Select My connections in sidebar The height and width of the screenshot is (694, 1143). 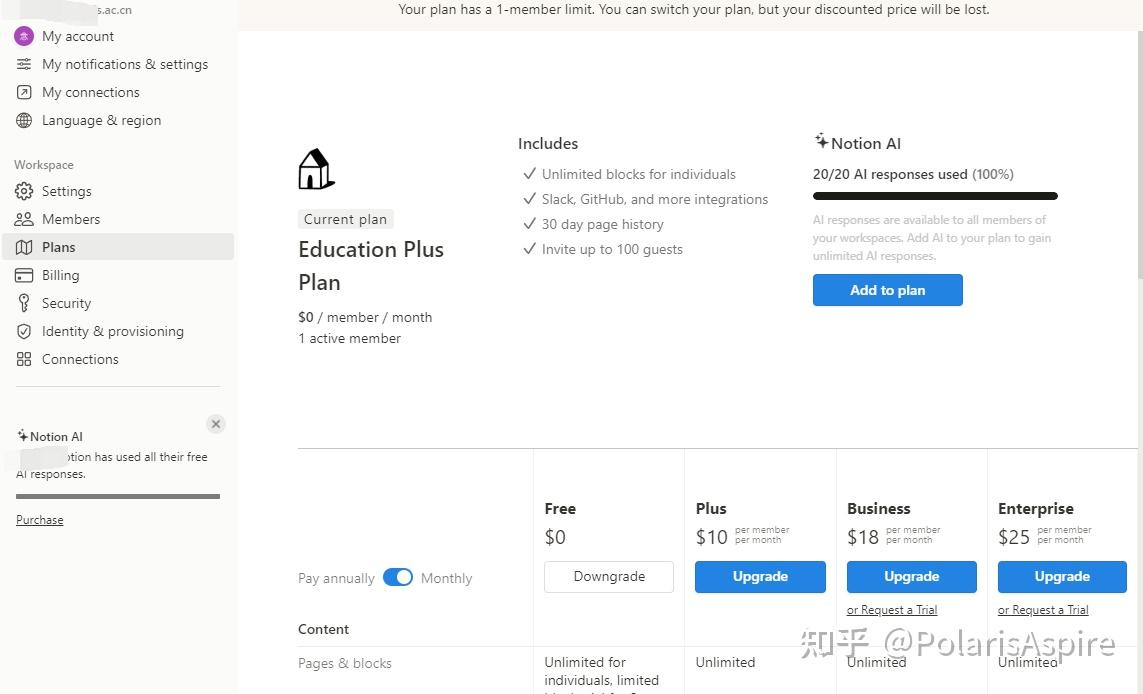pos(90,92)
